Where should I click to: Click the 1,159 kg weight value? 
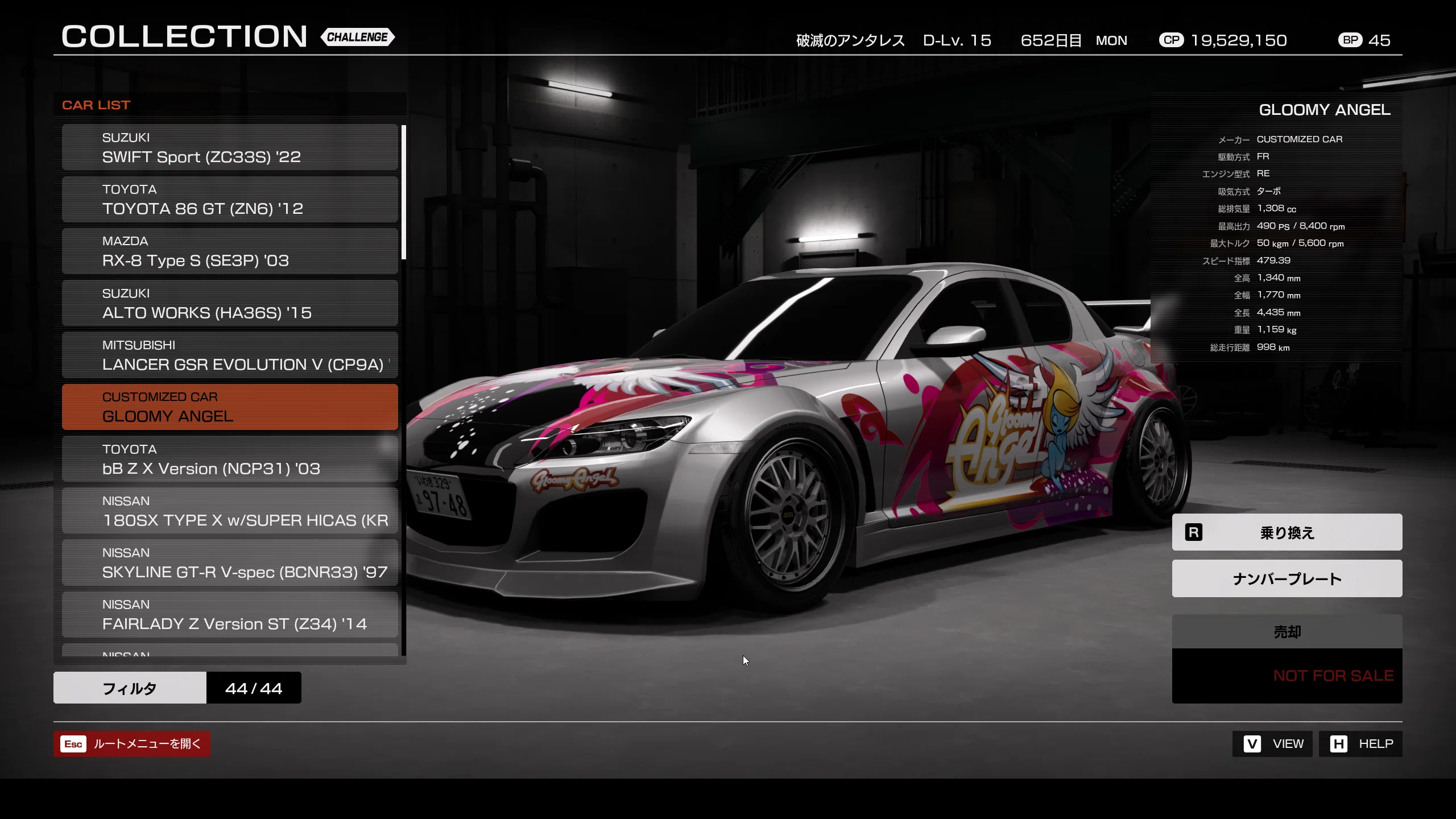1276,330
